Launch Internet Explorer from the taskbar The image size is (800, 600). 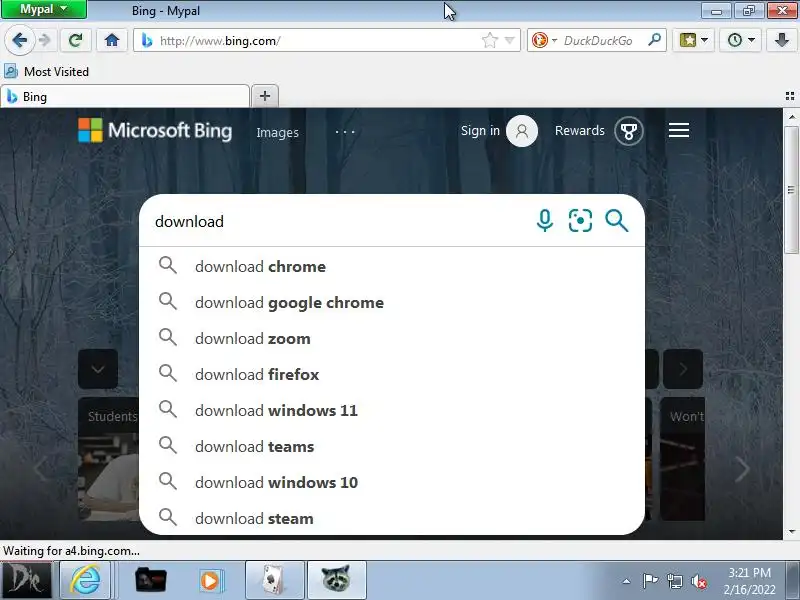[85, 580]
